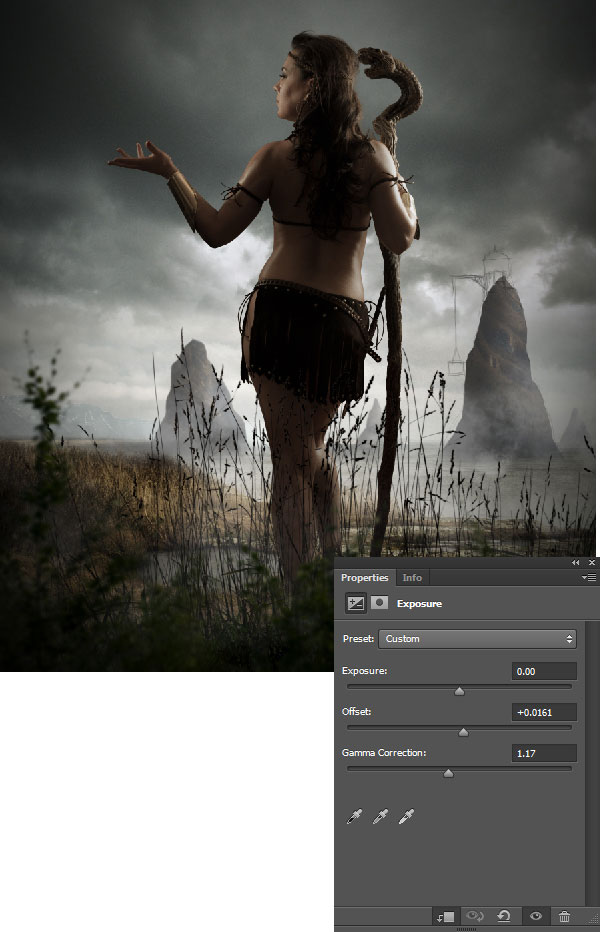Click the Exposure slider handle

(x=459, y=691)
